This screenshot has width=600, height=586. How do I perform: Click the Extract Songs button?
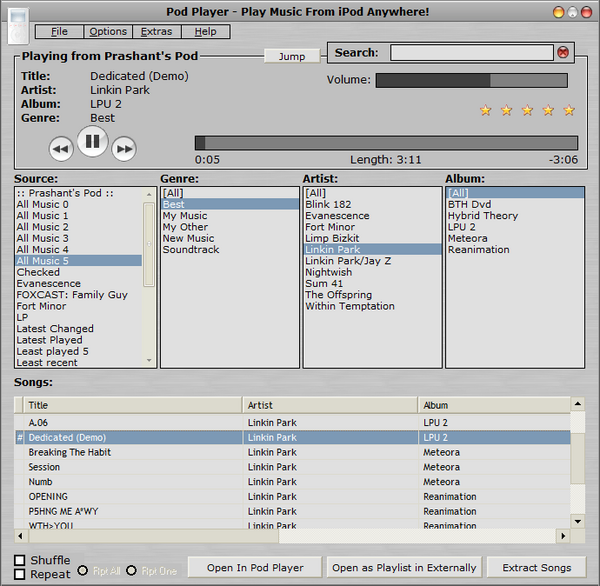point(536,567)
